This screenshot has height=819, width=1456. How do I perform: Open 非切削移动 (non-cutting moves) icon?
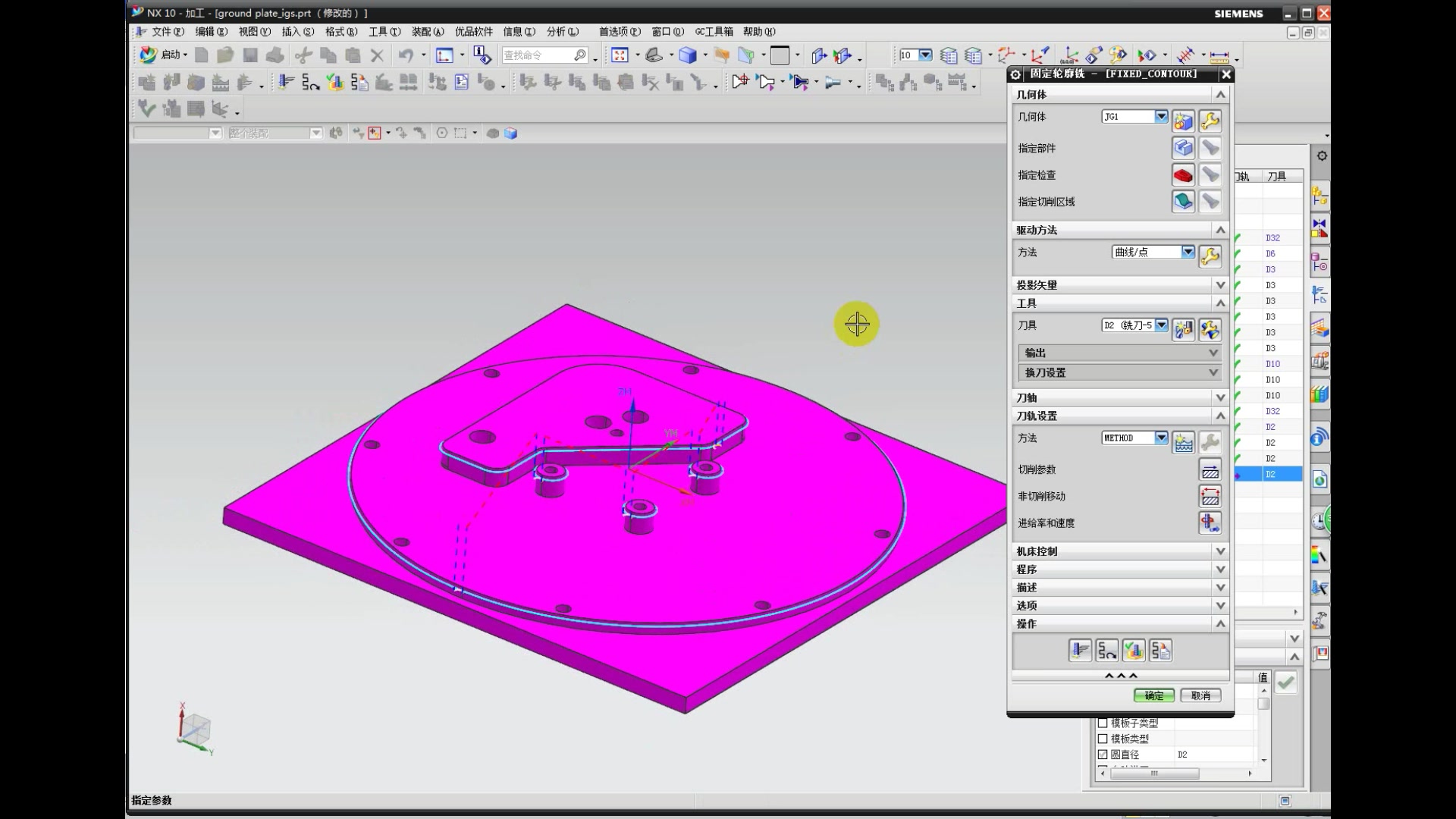pyautogui.click(x=1210, y=497)
